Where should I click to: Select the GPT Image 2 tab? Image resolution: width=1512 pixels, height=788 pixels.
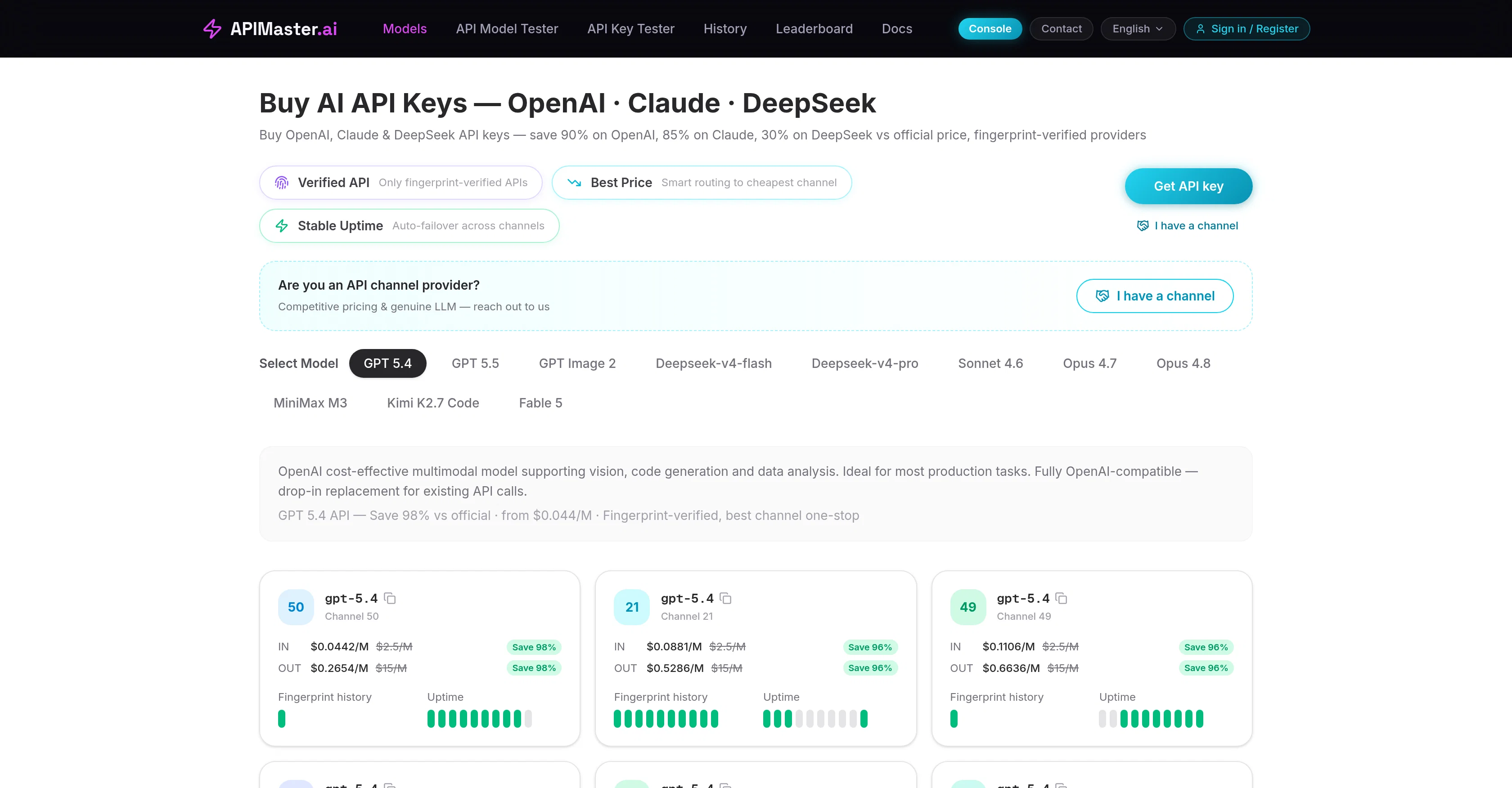pos(577,363)
